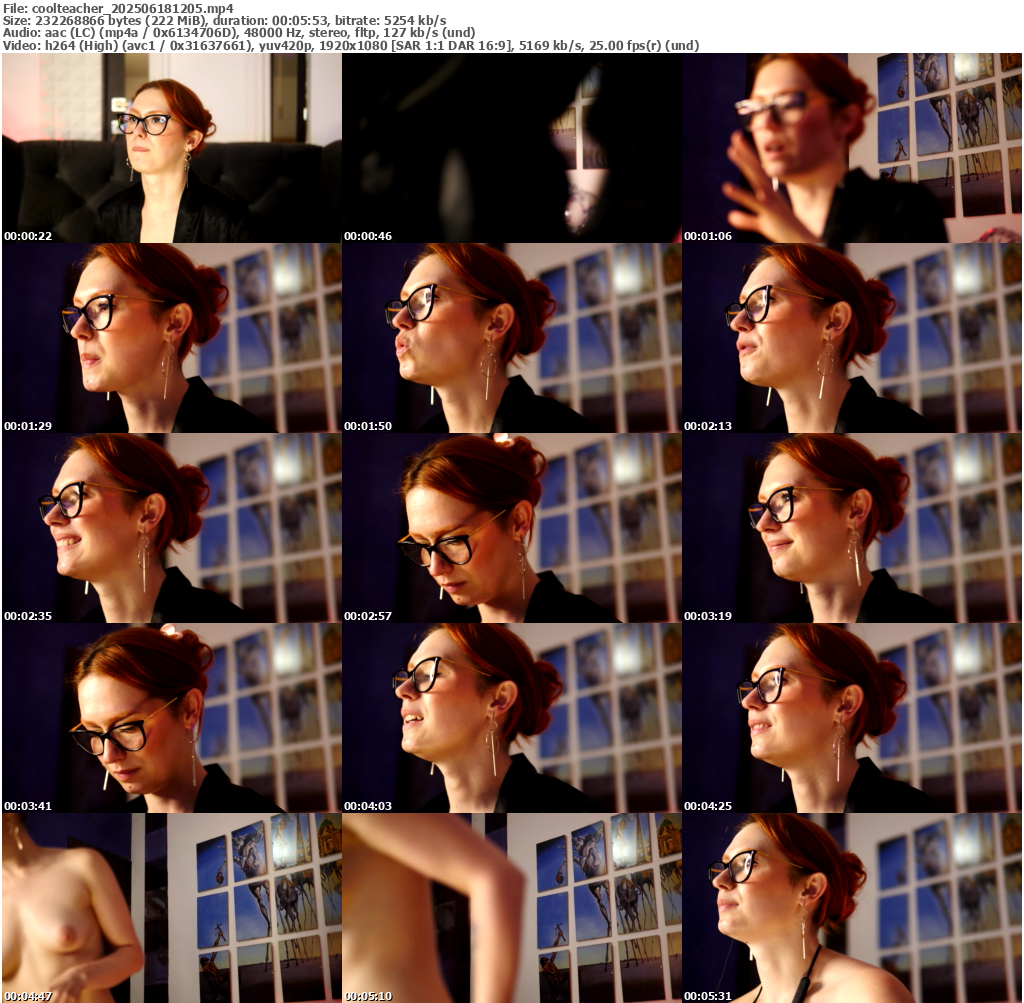Click the last frame at 00:05:31
This screenshot has width=1024, height=1003.
click(852, 908)
